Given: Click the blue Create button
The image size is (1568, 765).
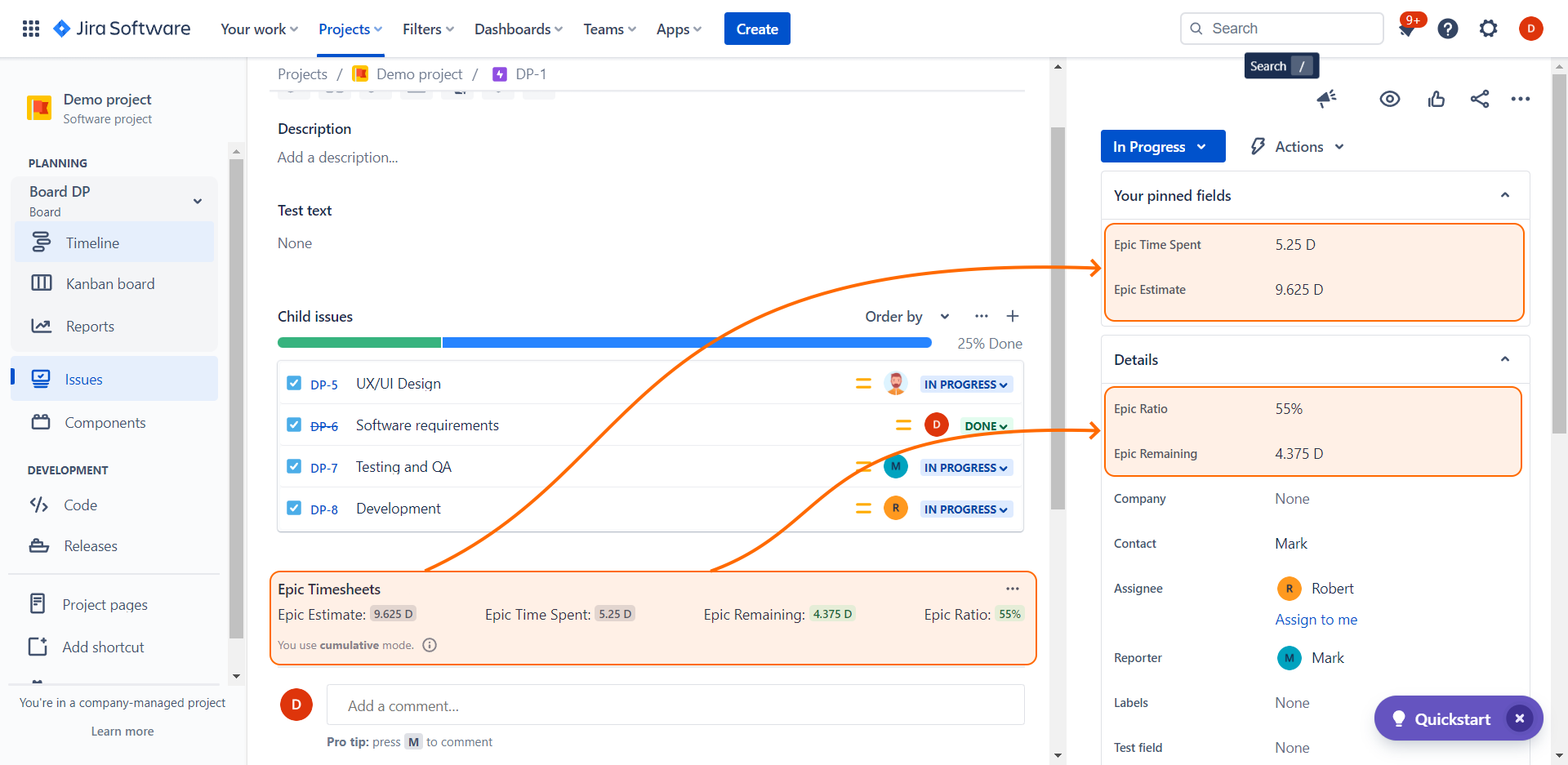Looking at the screenshot, I should point(756,29).
